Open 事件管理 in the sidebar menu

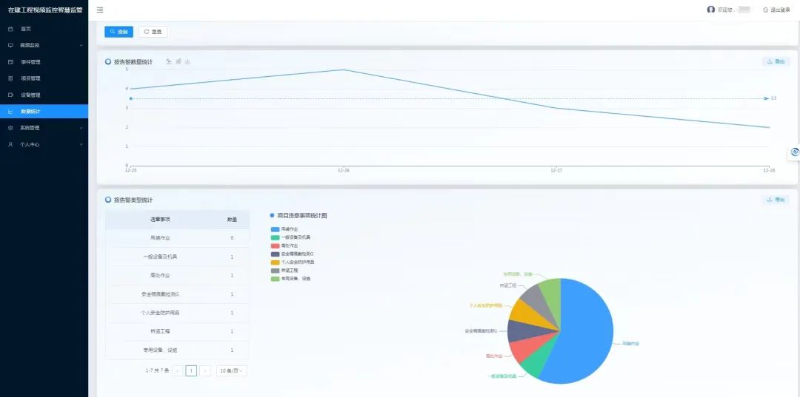(x=44, y=62)
